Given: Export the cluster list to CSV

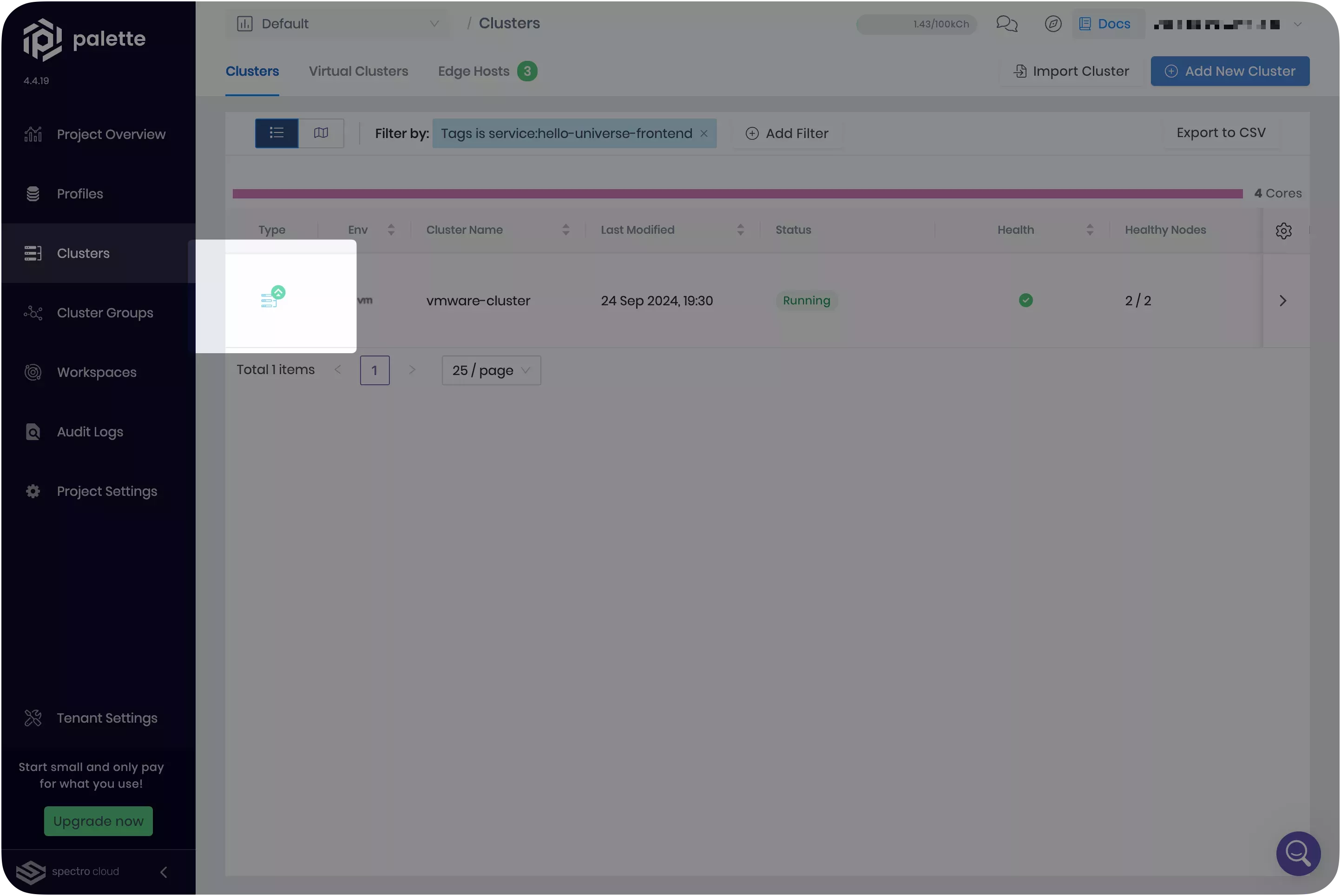Looking at the screenshot, I should pos(1221,132).
